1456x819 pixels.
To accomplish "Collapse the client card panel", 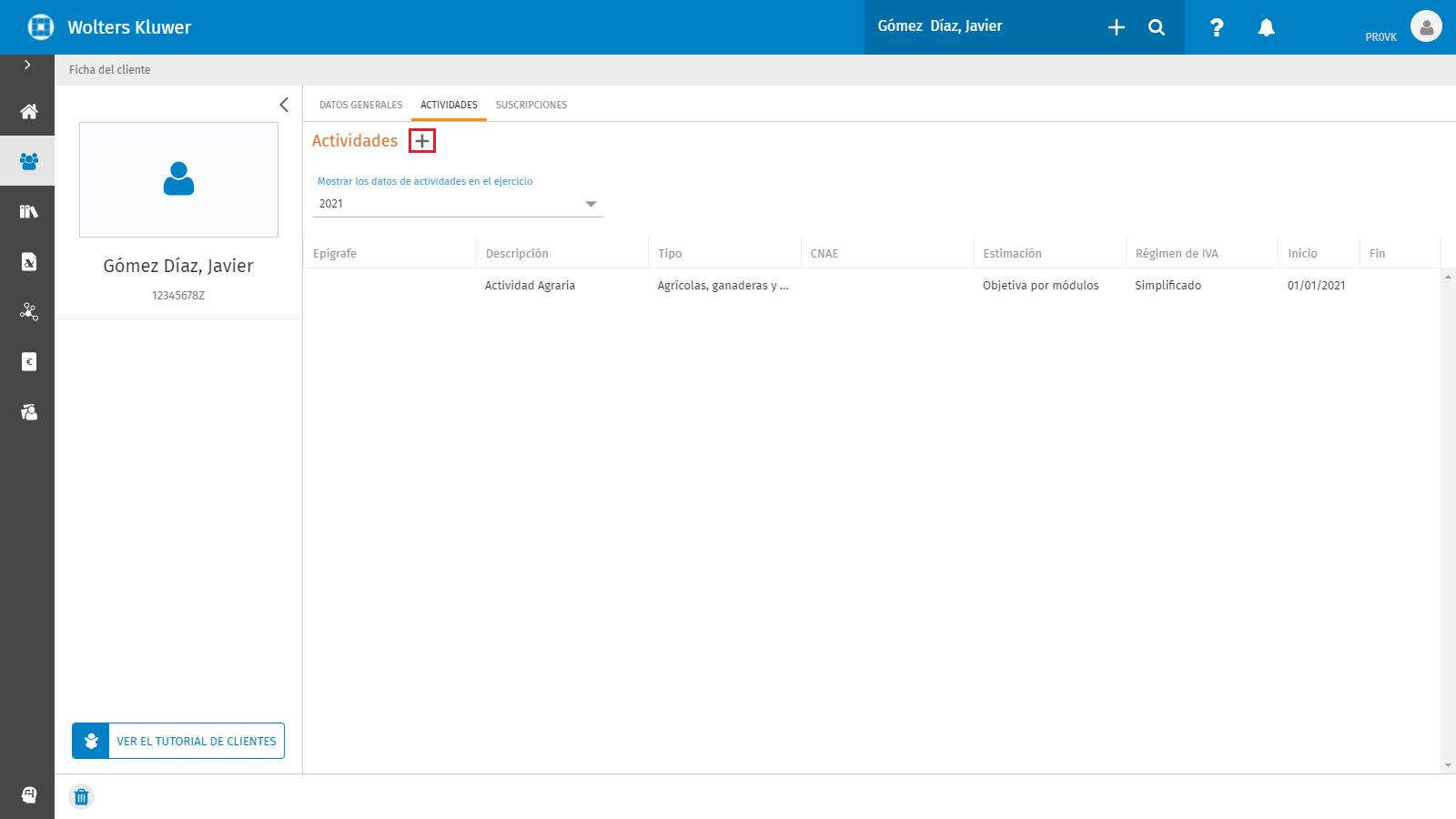I will (284, 105).
